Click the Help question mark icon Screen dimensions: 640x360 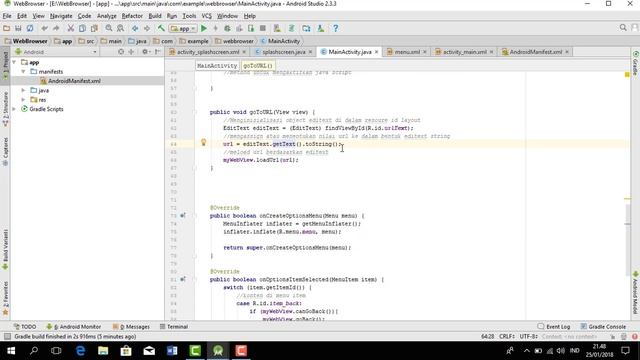(336, 28)
